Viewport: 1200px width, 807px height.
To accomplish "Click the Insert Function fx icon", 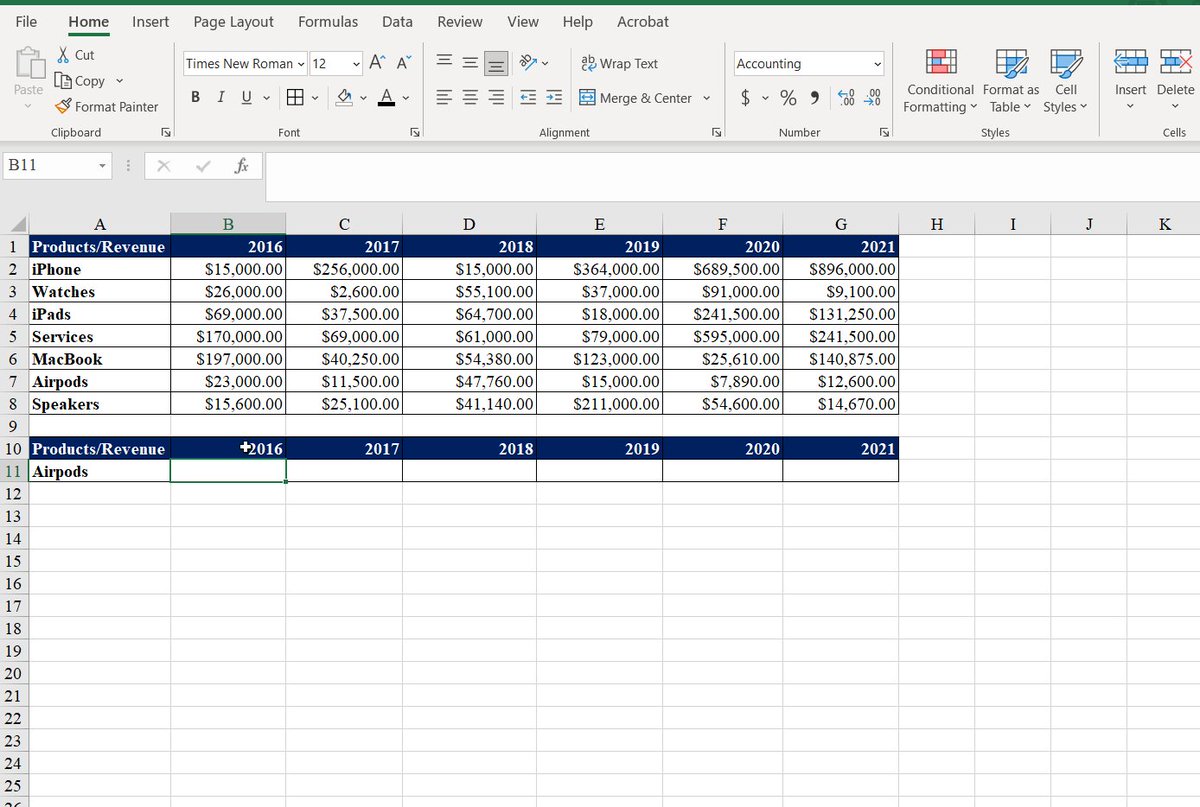I will coord(241,166).
